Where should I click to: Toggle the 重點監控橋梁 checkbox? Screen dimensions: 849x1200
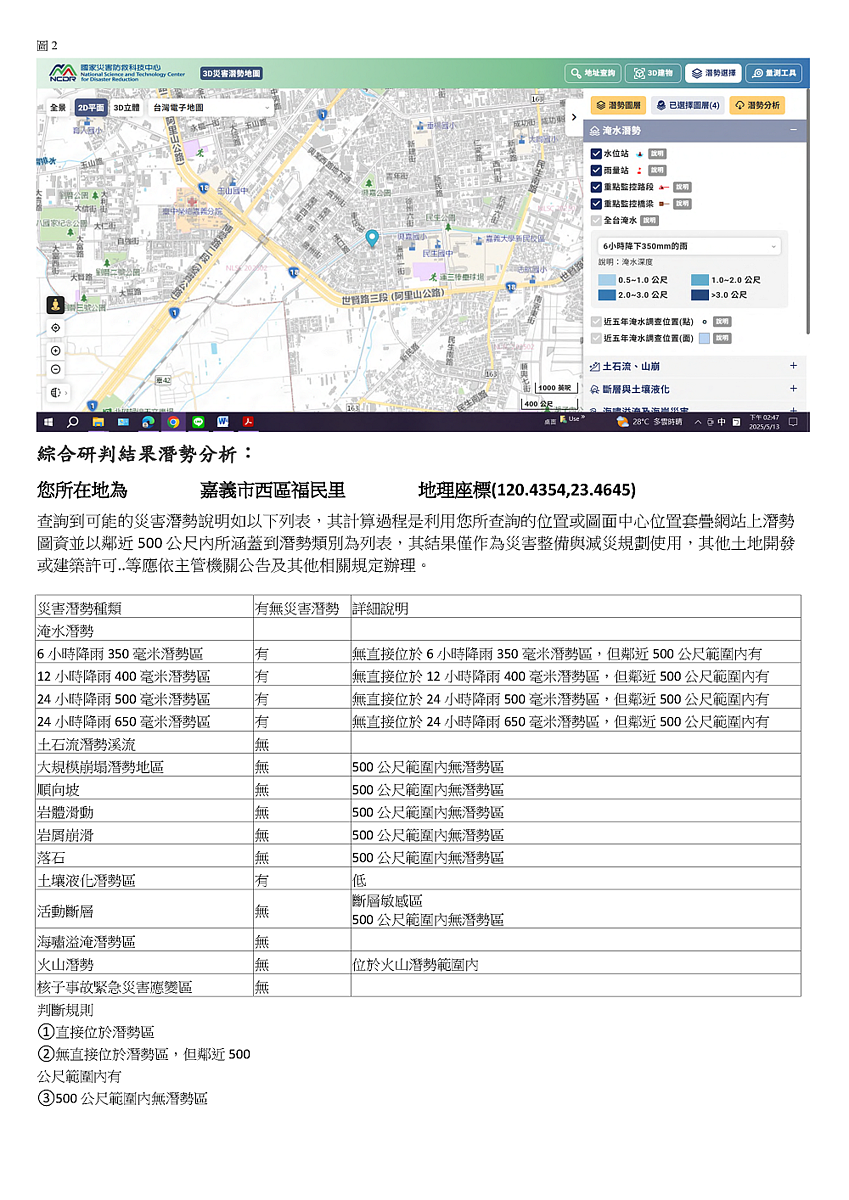596,203
